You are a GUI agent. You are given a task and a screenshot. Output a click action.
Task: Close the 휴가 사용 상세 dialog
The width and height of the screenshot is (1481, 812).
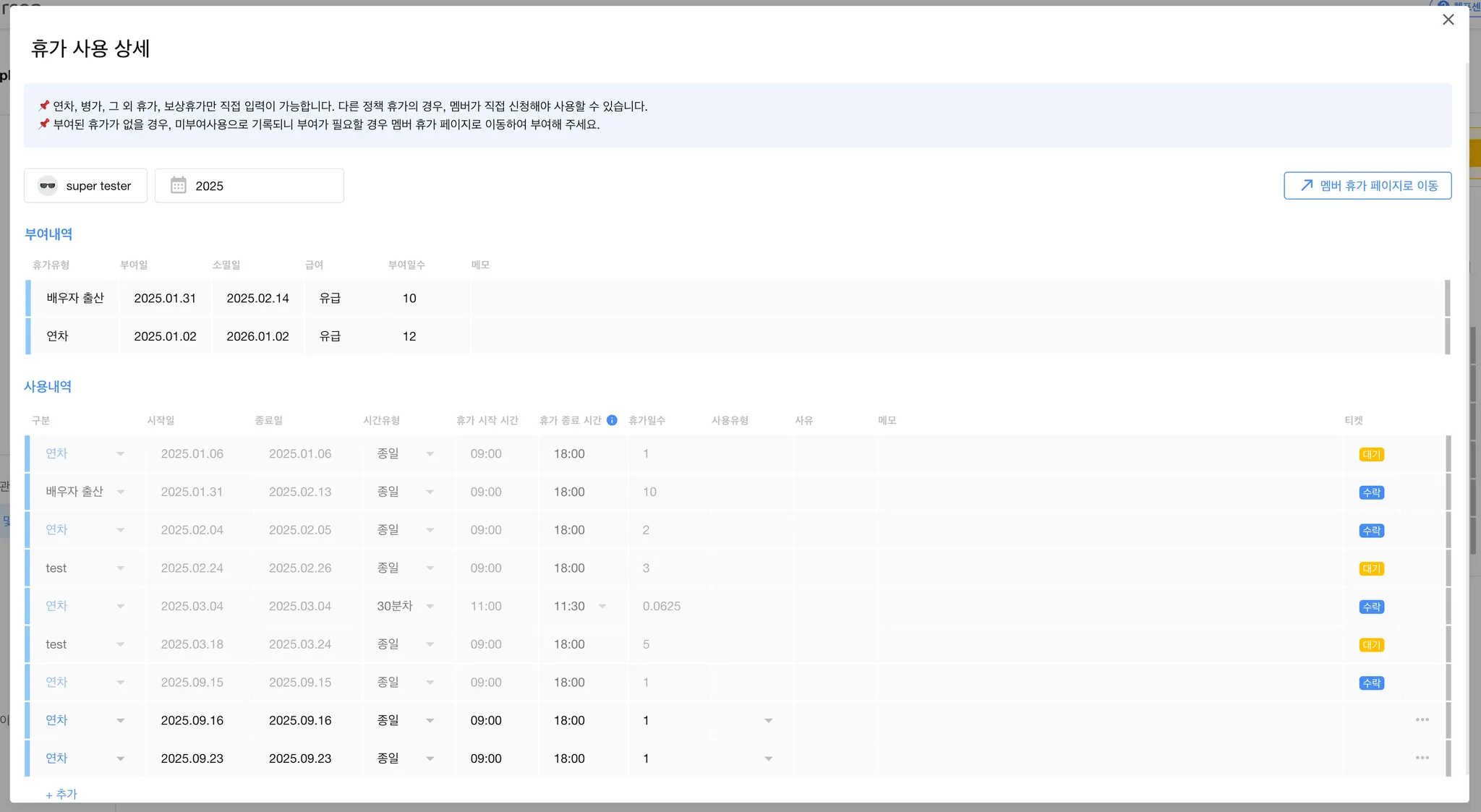coord(1448,20)
